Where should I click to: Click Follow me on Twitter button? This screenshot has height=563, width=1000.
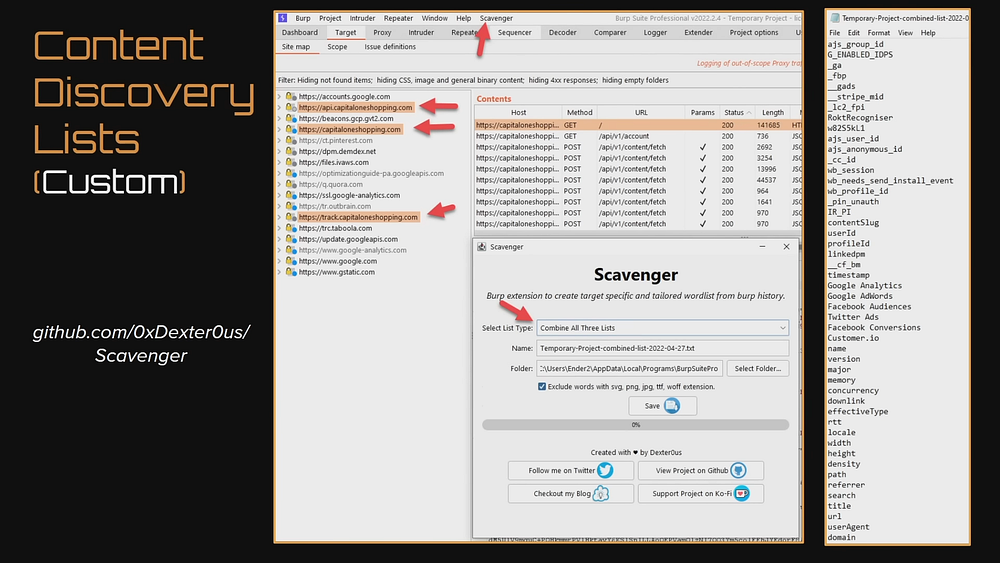click(571, 471)
